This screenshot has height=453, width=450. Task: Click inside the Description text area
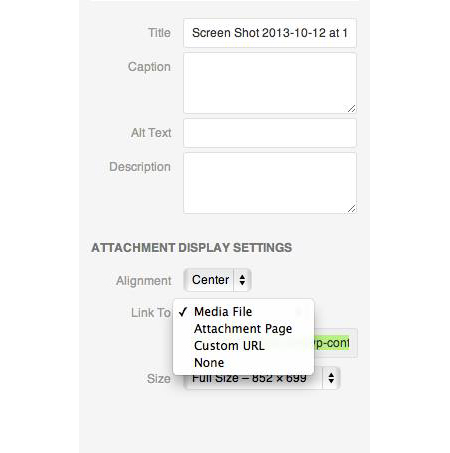270,183
